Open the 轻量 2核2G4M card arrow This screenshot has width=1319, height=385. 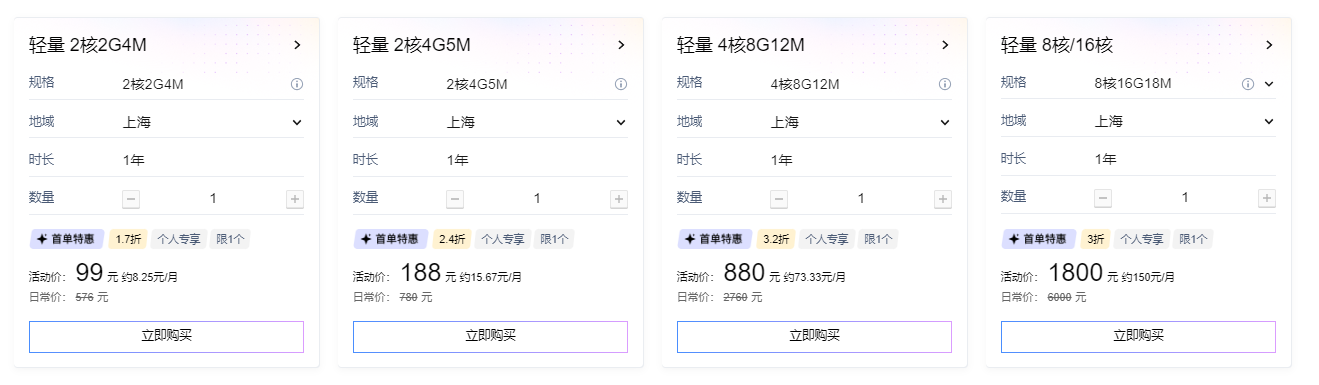pyautogui.click(x=297, y=45)
